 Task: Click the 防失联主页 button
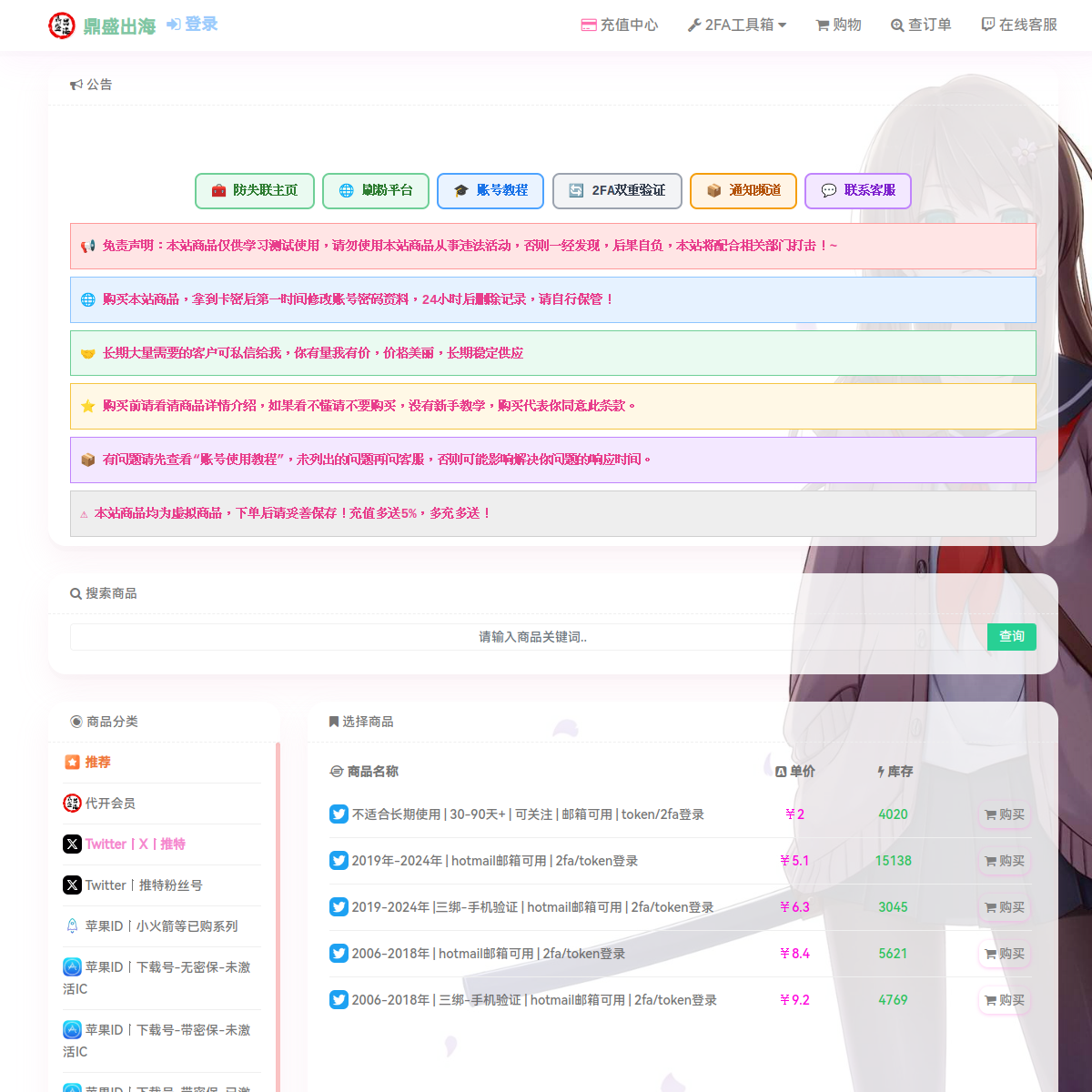[255, 191]
